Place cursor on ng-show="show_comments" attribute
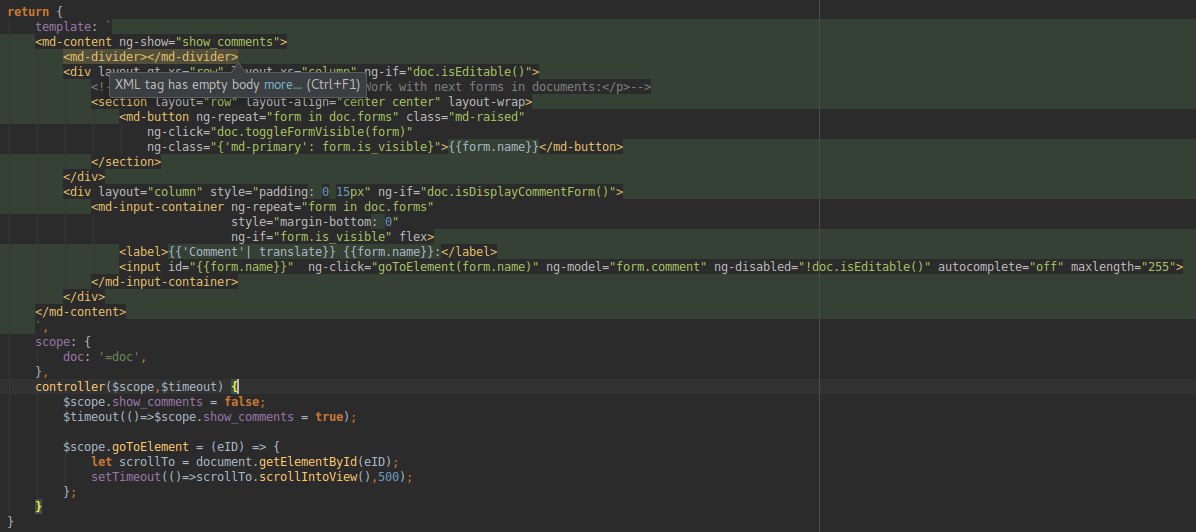Screen dimensions: 1196x532 [203, 42]
